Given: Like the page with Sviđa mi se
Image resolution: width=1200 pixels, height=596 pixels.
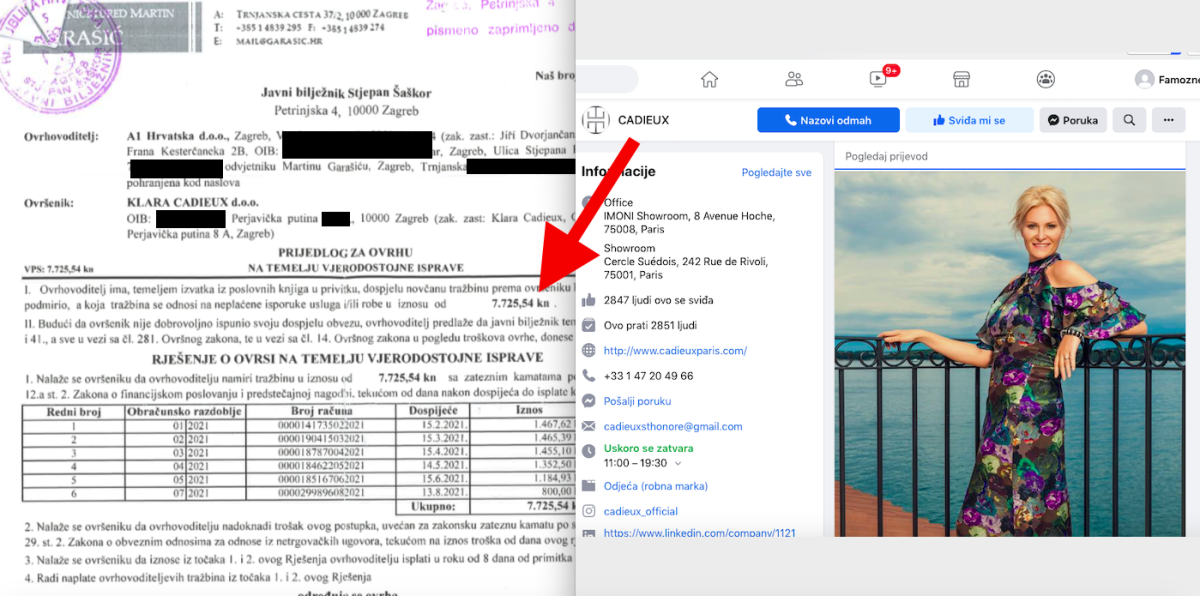Looking at the screenshot, I should point(969,120).
